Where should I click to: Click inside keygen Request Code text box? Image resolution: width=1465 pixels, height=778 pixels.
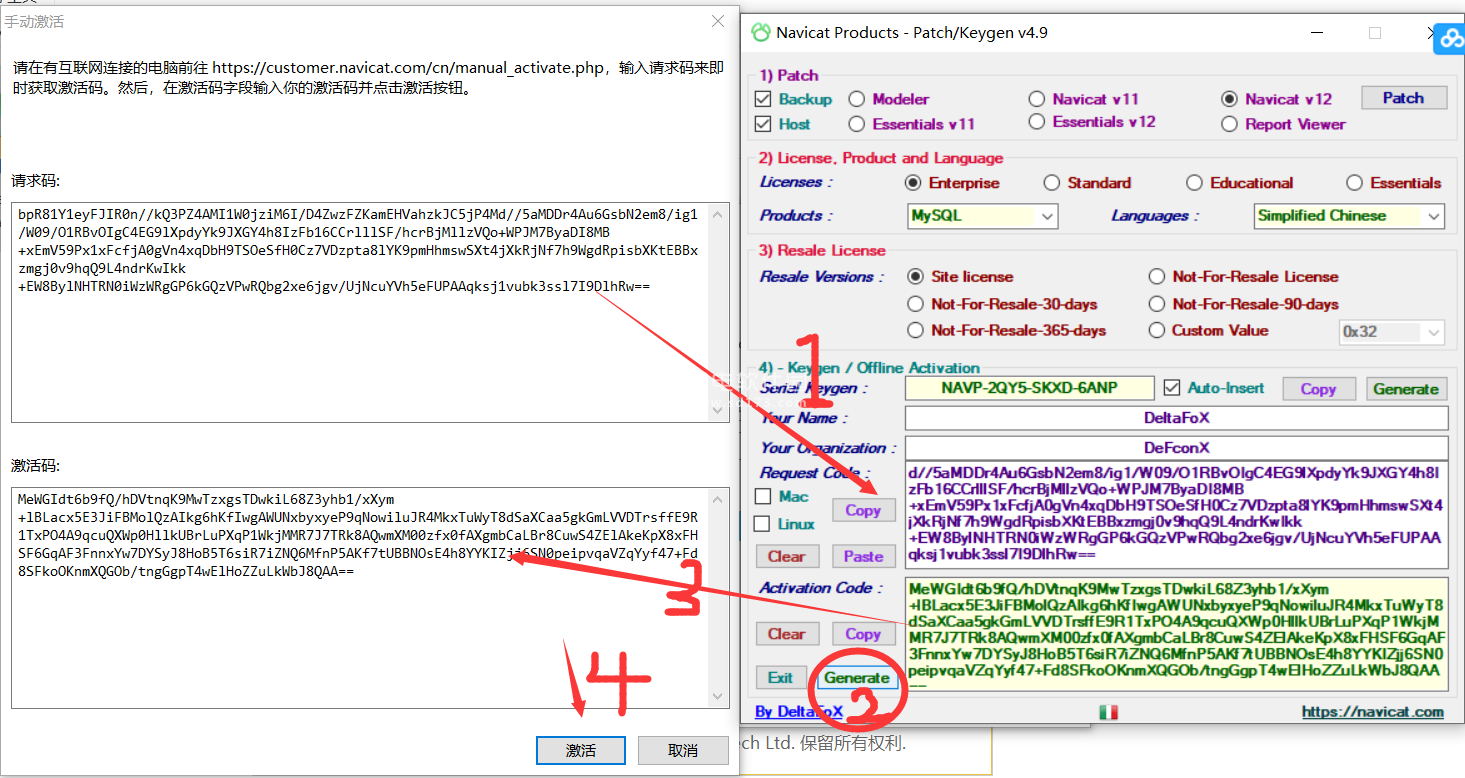coord(1176,517)
